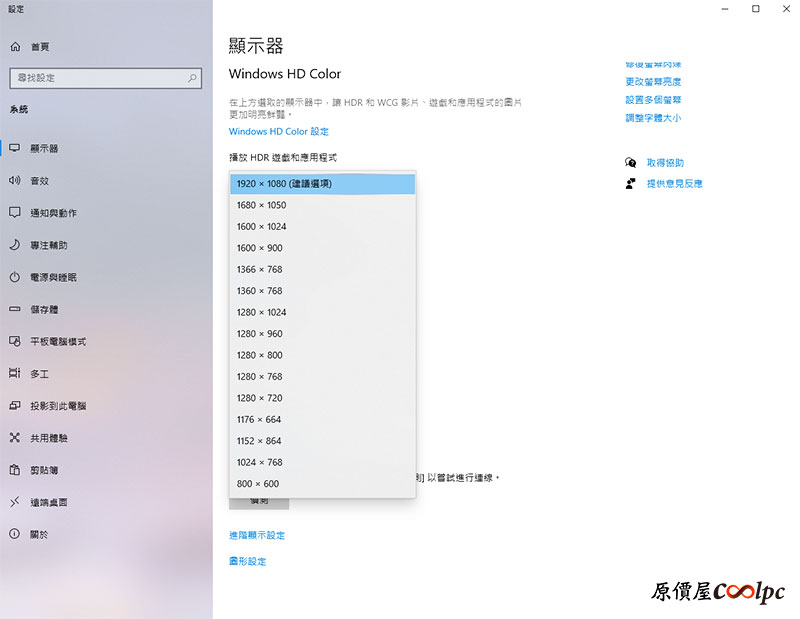The image size is (800, 619).
Task: Open the 調整字體大小 link
Action: click(653, 118)
